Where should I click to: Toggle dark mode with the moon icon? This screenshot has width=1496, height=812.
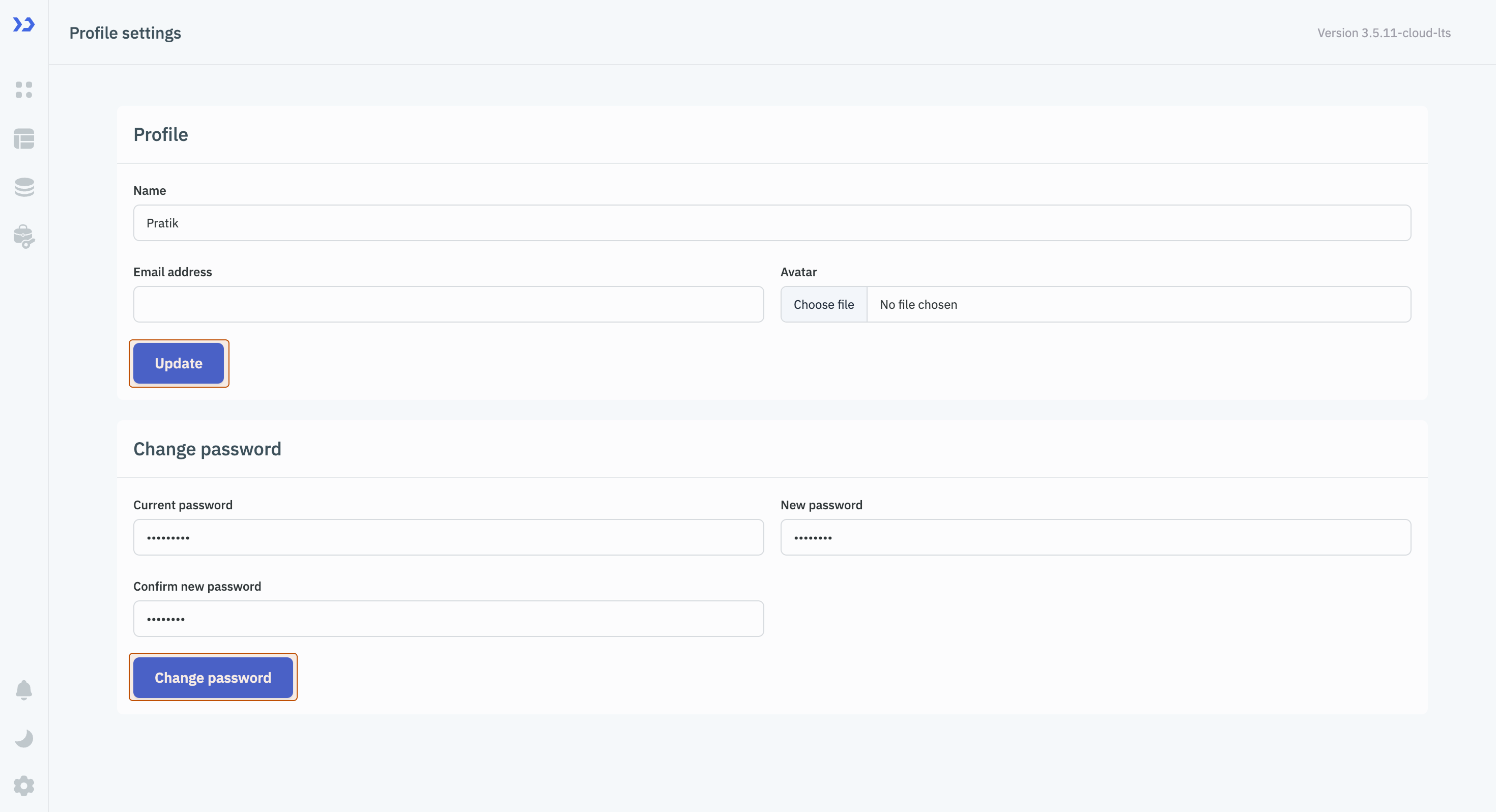tap(24, 738)
